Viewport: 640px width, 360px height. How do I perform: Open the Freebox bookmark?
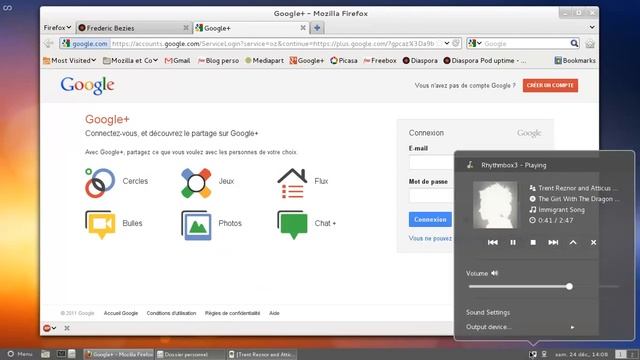(380, 60)
